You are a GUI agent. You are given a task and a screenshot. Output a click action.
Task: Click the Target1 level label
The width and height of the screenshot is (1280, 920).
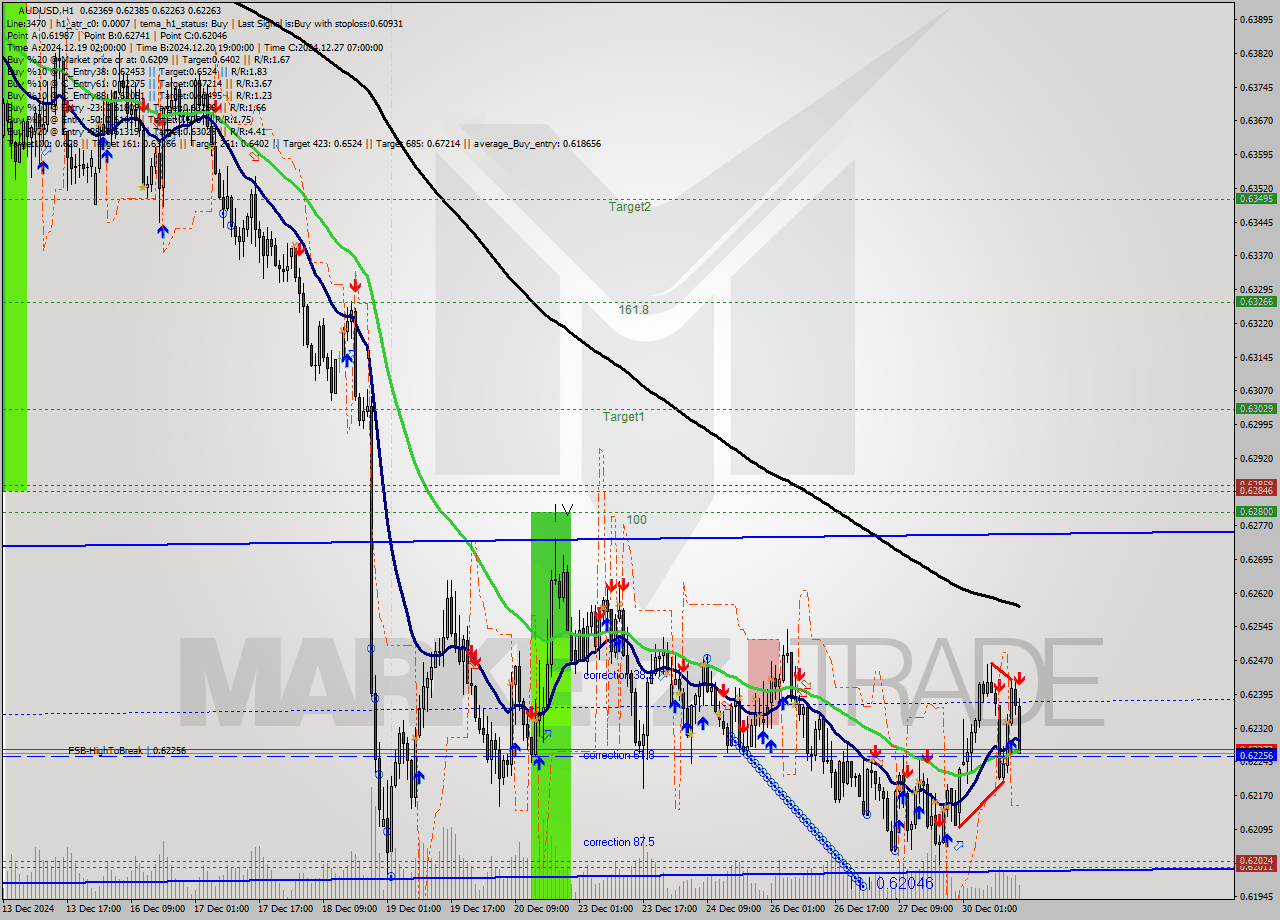623,417
